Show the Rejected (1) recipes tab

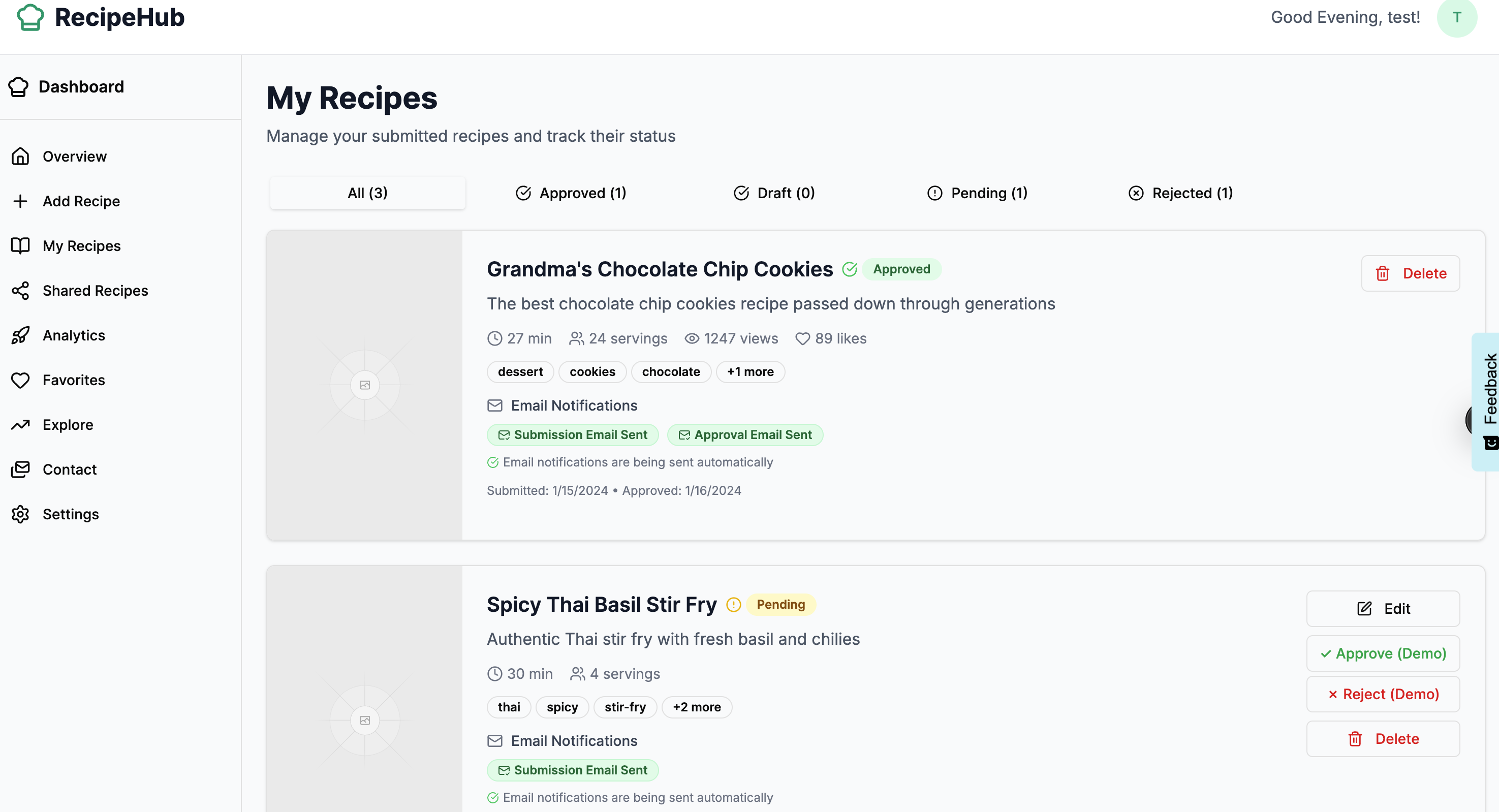point(1180,193)
